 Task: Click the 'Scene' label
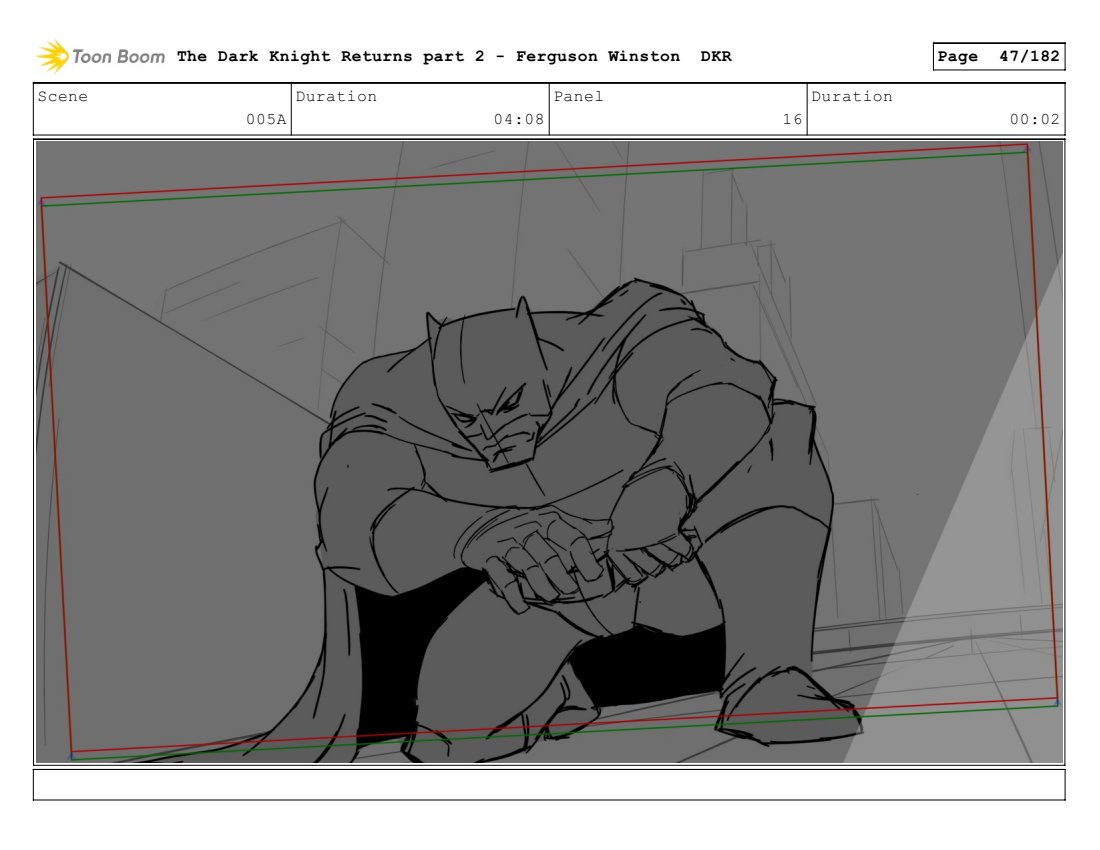pos(62,96)
